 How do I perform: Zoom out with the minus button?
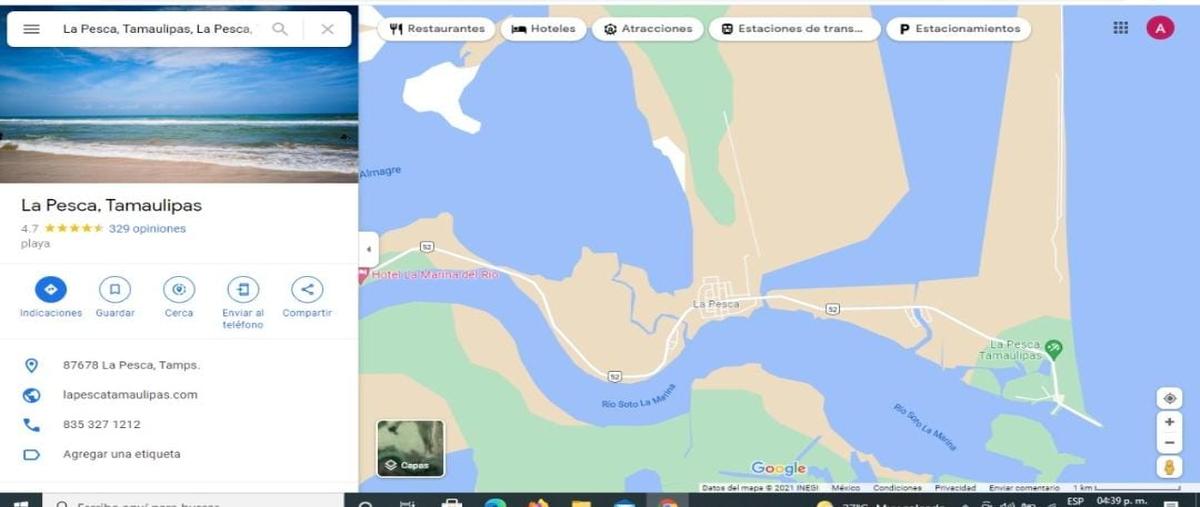[1169, 443]
